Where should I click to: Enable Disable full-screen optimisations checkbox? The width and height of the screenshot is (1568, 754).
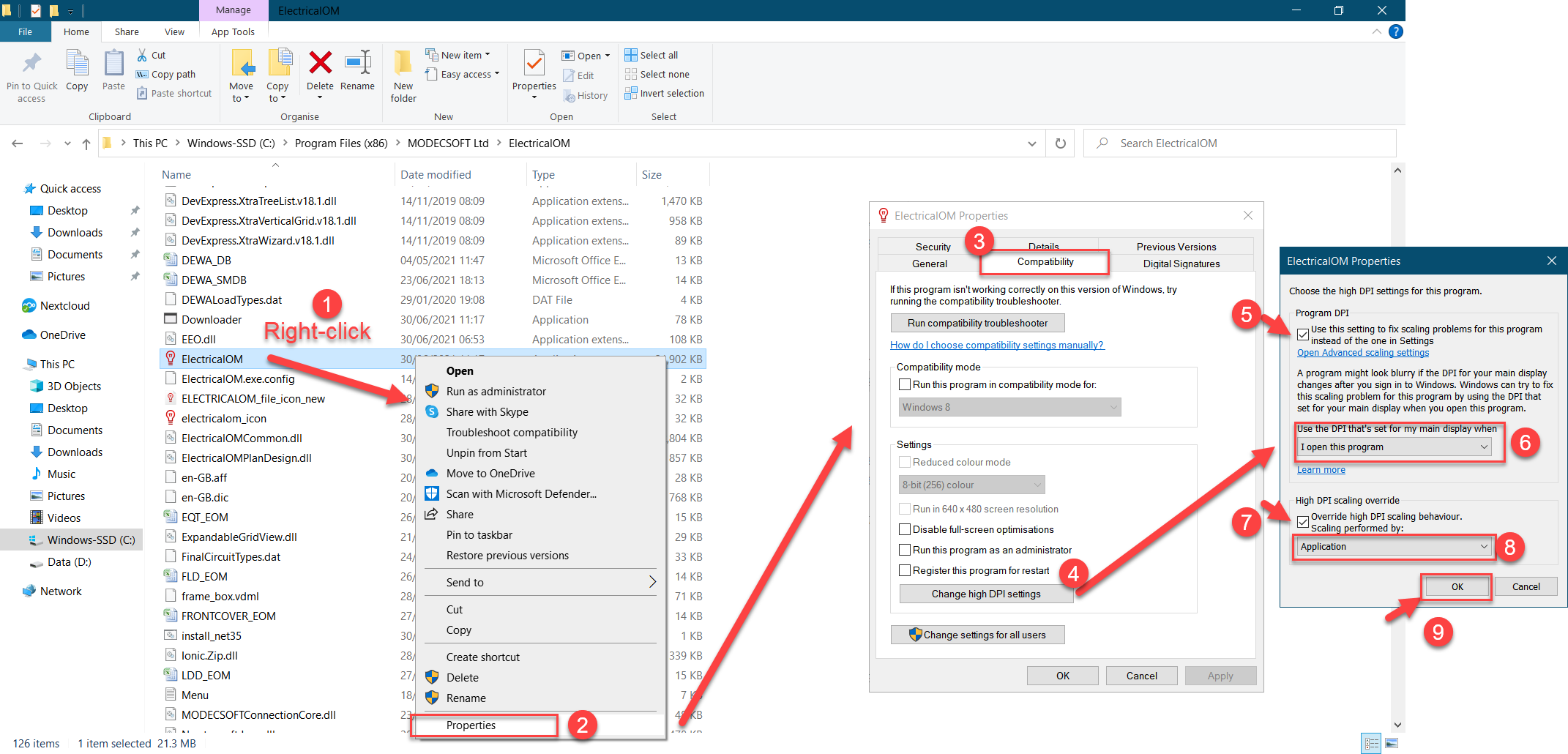tap(905, 529)
